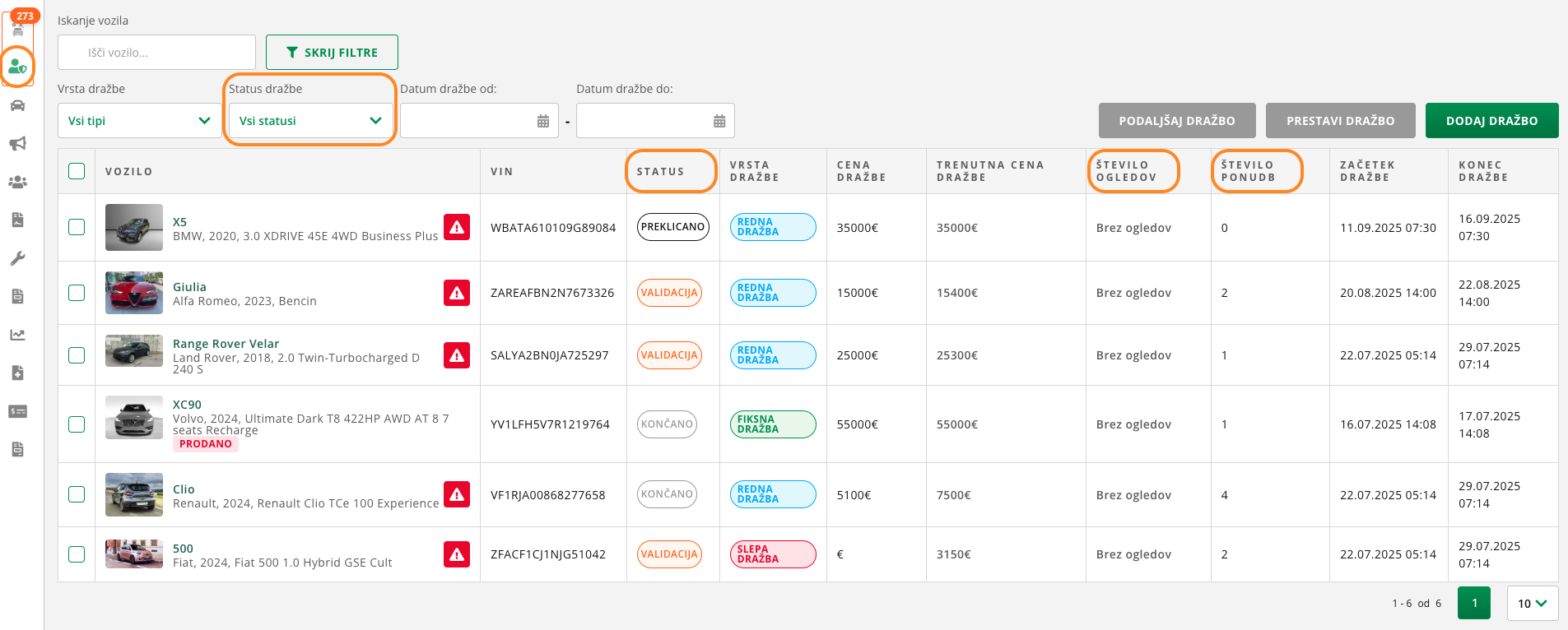Click the red Giulia car thumbnail

coord(134,293)
